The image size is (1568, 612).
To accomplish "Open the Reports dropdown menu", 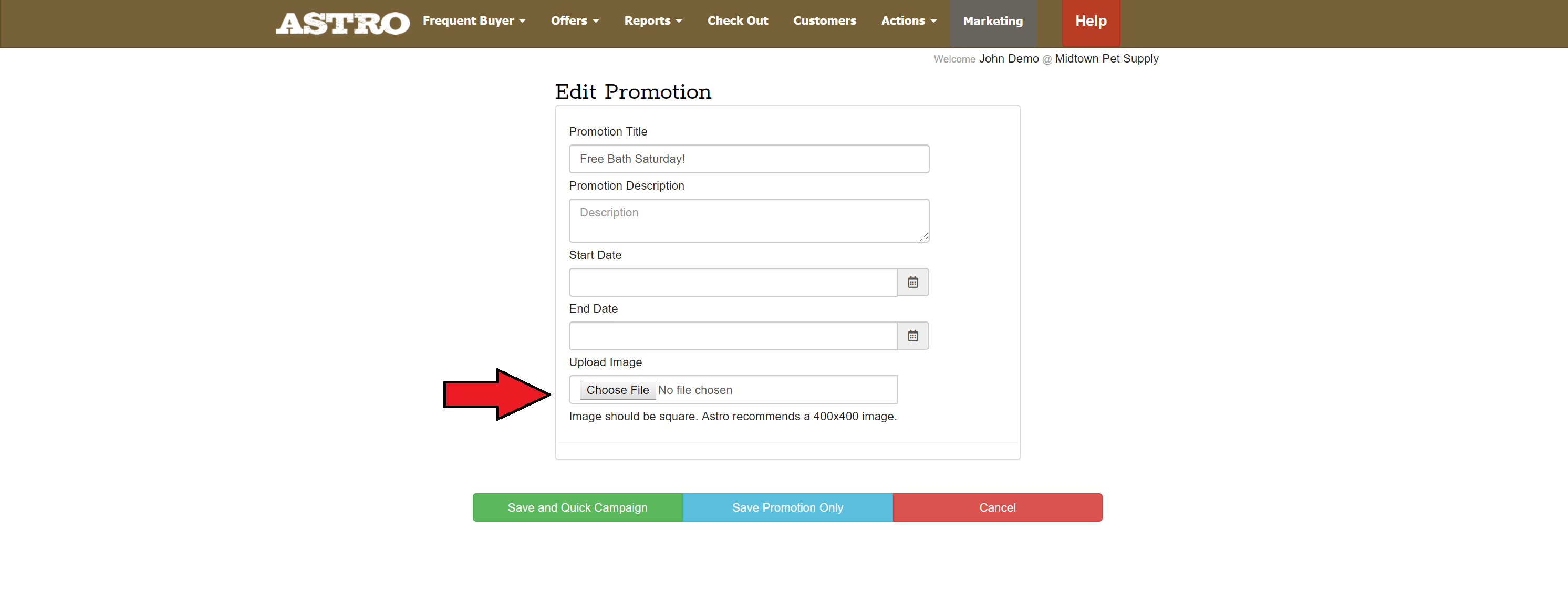I will click(x=652, y=20).
